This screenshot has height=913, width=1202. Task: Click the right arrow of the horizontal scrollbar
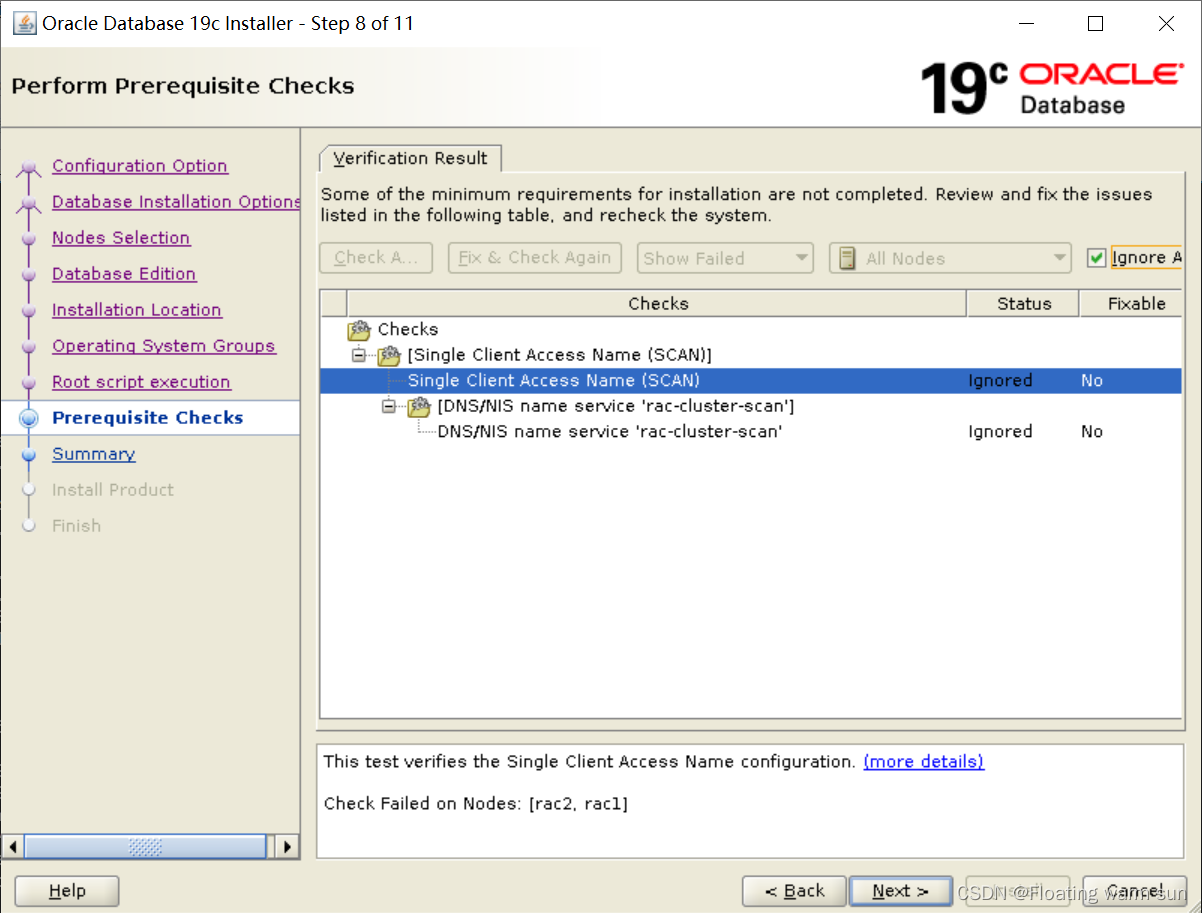tap(286, 846)
